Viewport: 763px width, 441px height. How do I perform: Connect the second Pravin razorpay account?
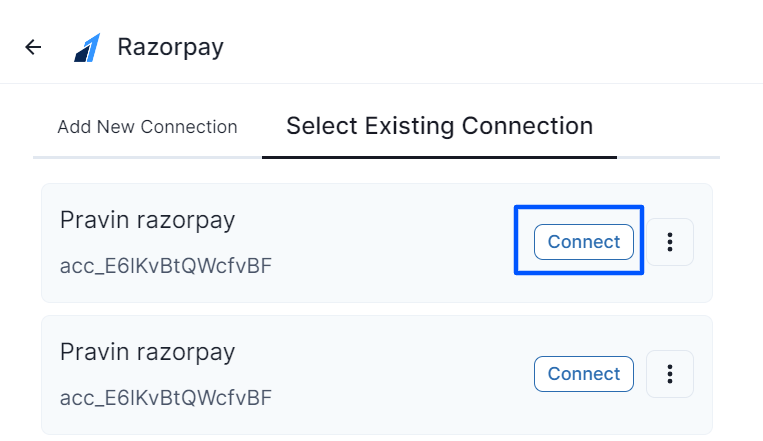584,374
